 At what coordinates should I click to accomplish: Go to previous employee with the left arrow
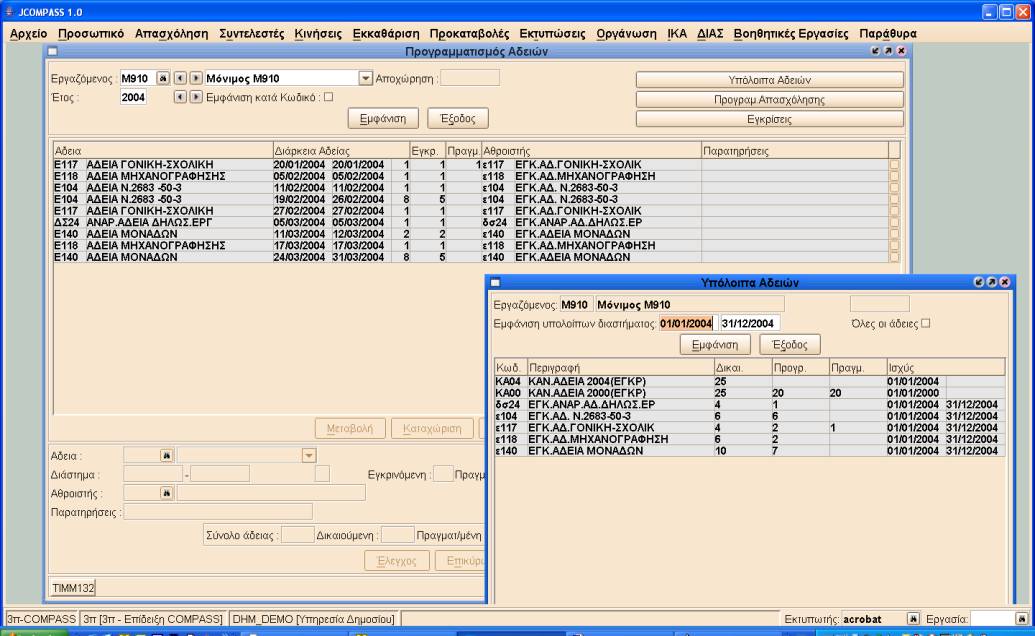coord(180,79)
